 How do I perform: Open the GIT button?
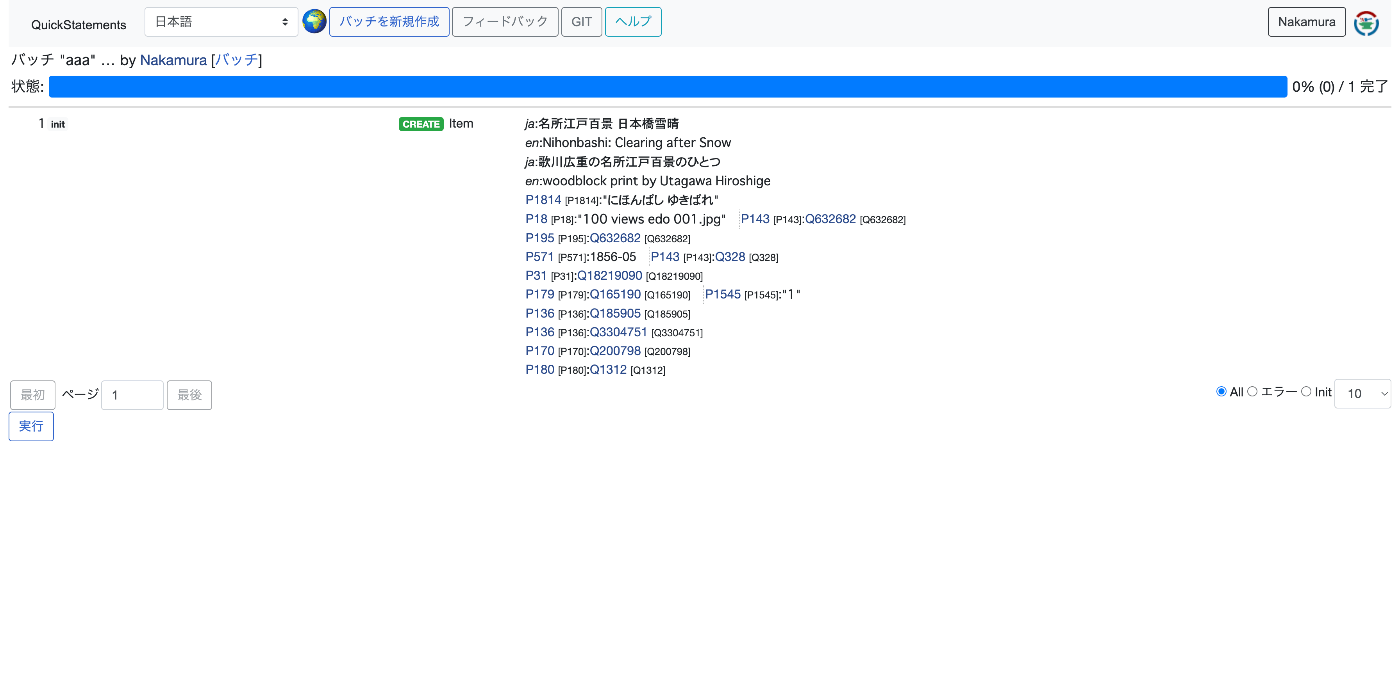pyautogui.click(x=581, y=21)
